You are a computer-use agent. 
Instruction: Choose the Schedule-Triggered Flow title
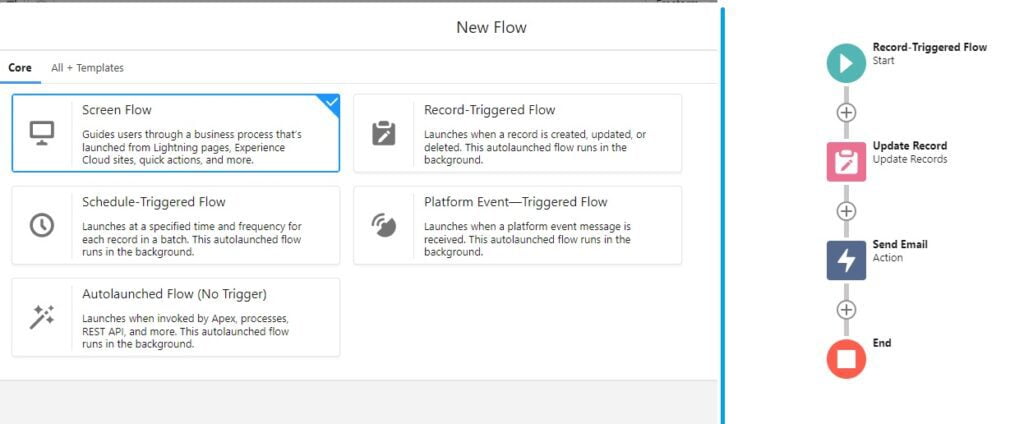tap(153, 202)
